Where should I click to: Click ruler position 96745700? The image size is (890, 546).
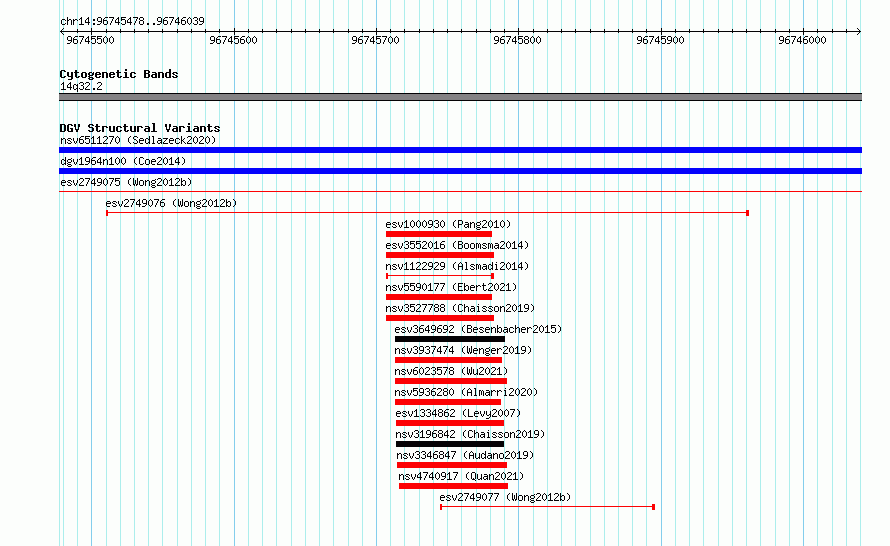point(375,40)
